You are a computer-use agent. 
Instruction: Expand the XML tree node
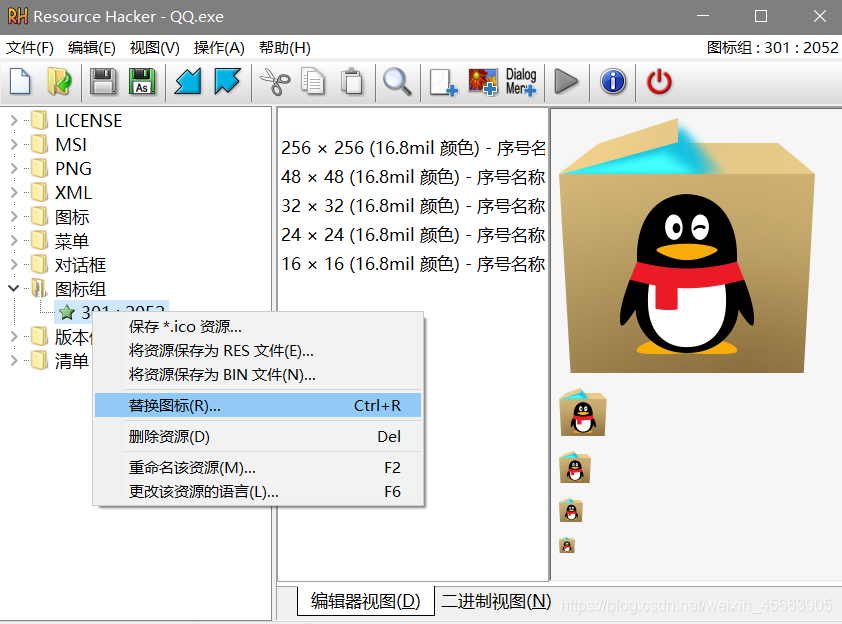[14, 192]
